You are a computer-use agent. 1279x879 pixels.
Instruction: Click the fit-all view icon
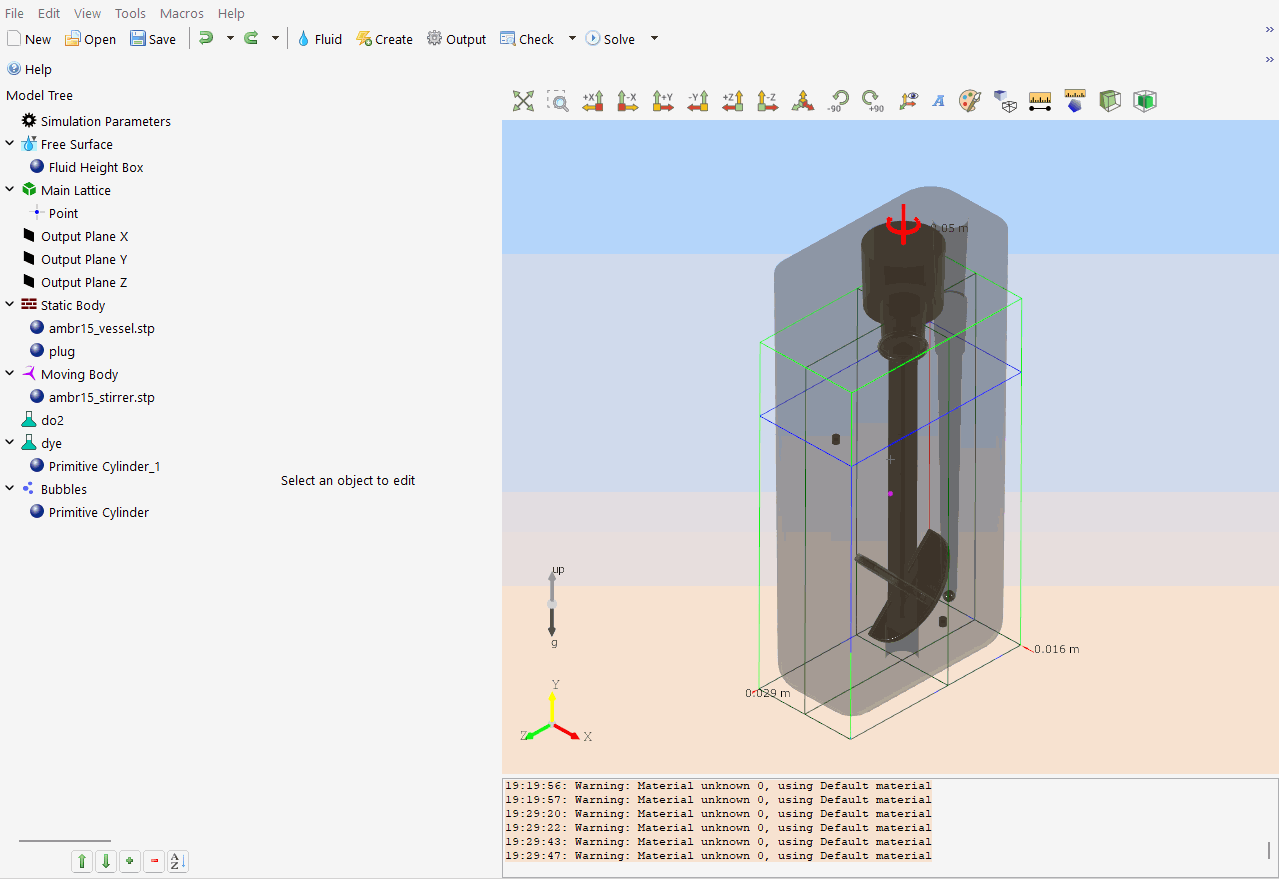click(523, 100)
